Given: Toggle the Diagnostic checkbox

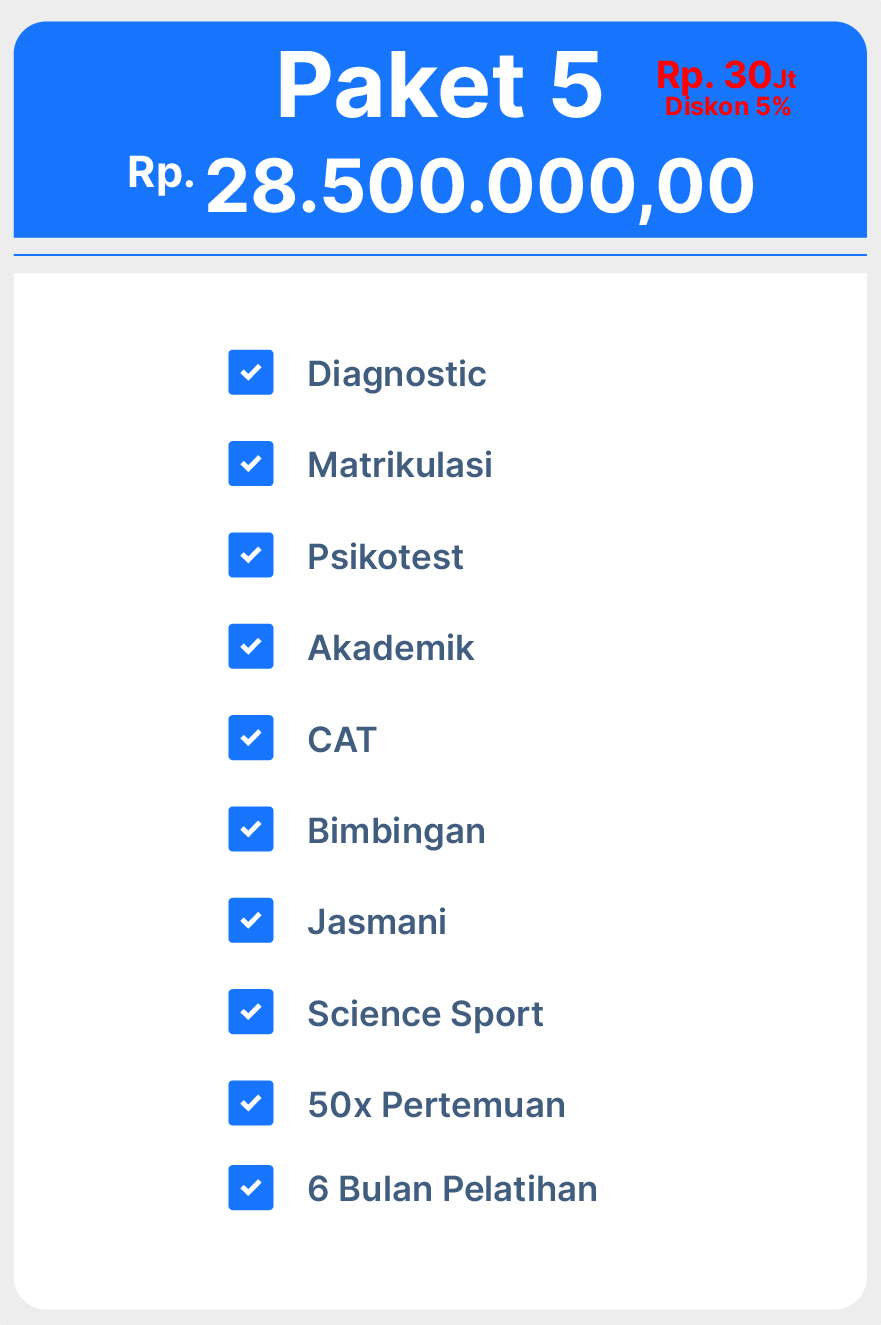Looking at the screenshot, I should [x=251, y=373].
